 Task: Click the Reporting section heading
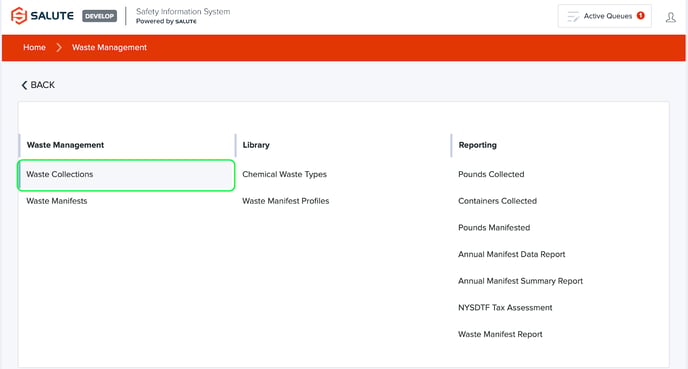(x=477, y=145)
